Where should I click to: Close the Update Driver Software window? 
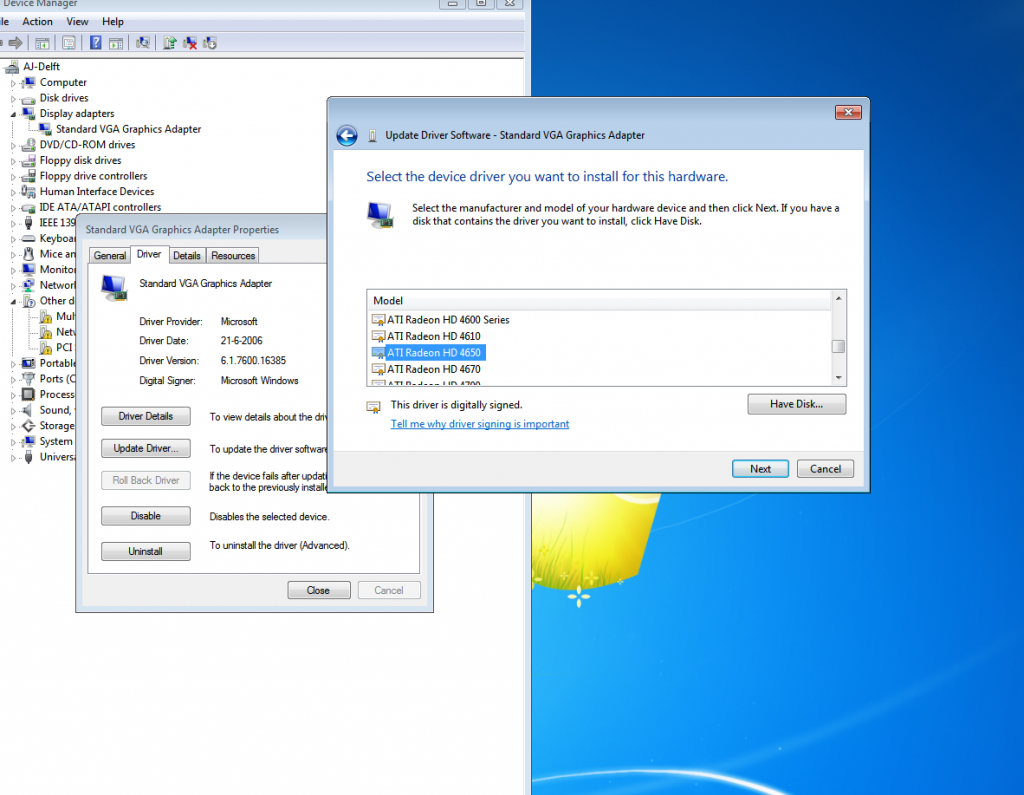tap(848, 112)
